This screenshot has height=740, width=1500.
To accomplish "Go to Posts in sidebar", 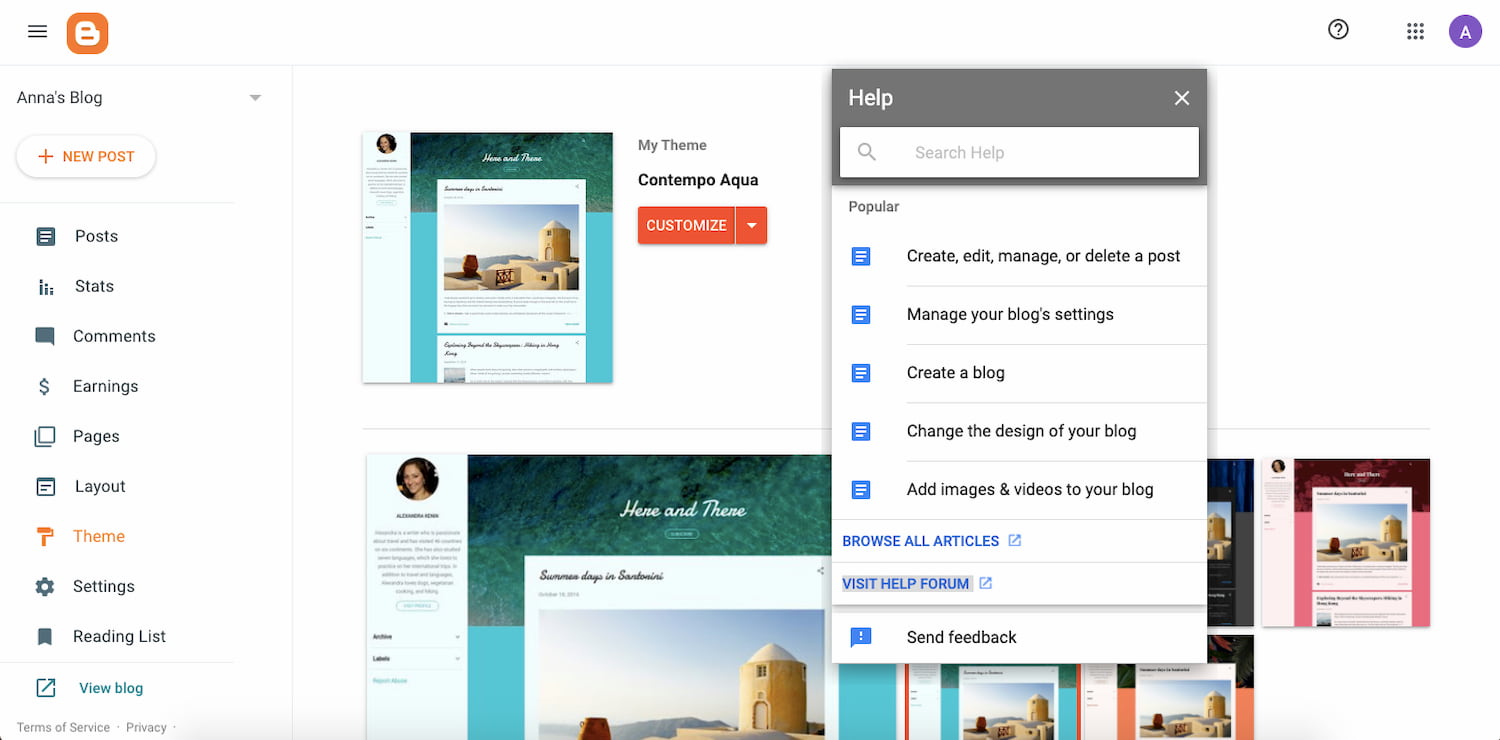I will coord(96,237).
